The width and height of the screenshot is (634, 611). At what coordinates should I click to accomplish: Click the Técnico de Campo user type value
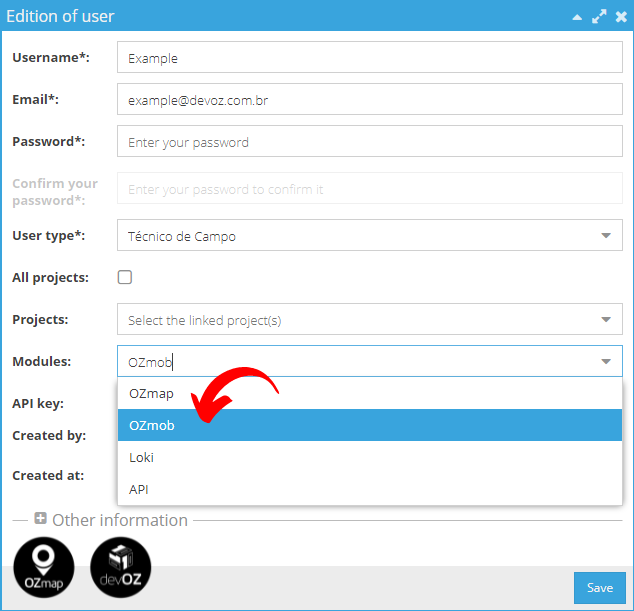point(182,236)
